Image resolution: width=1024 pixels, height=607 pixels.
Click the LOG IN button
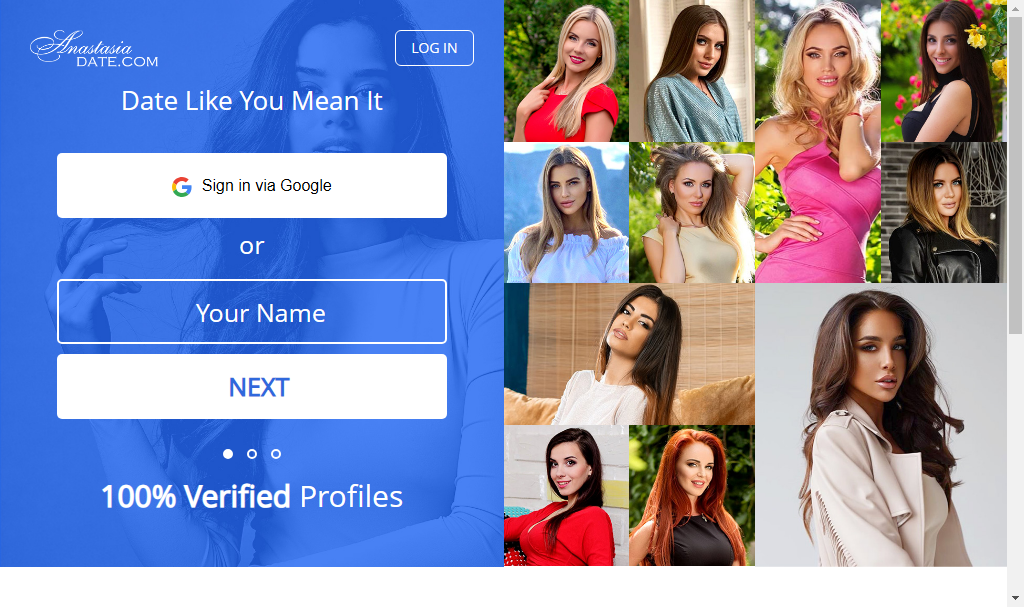click(434, 48)
